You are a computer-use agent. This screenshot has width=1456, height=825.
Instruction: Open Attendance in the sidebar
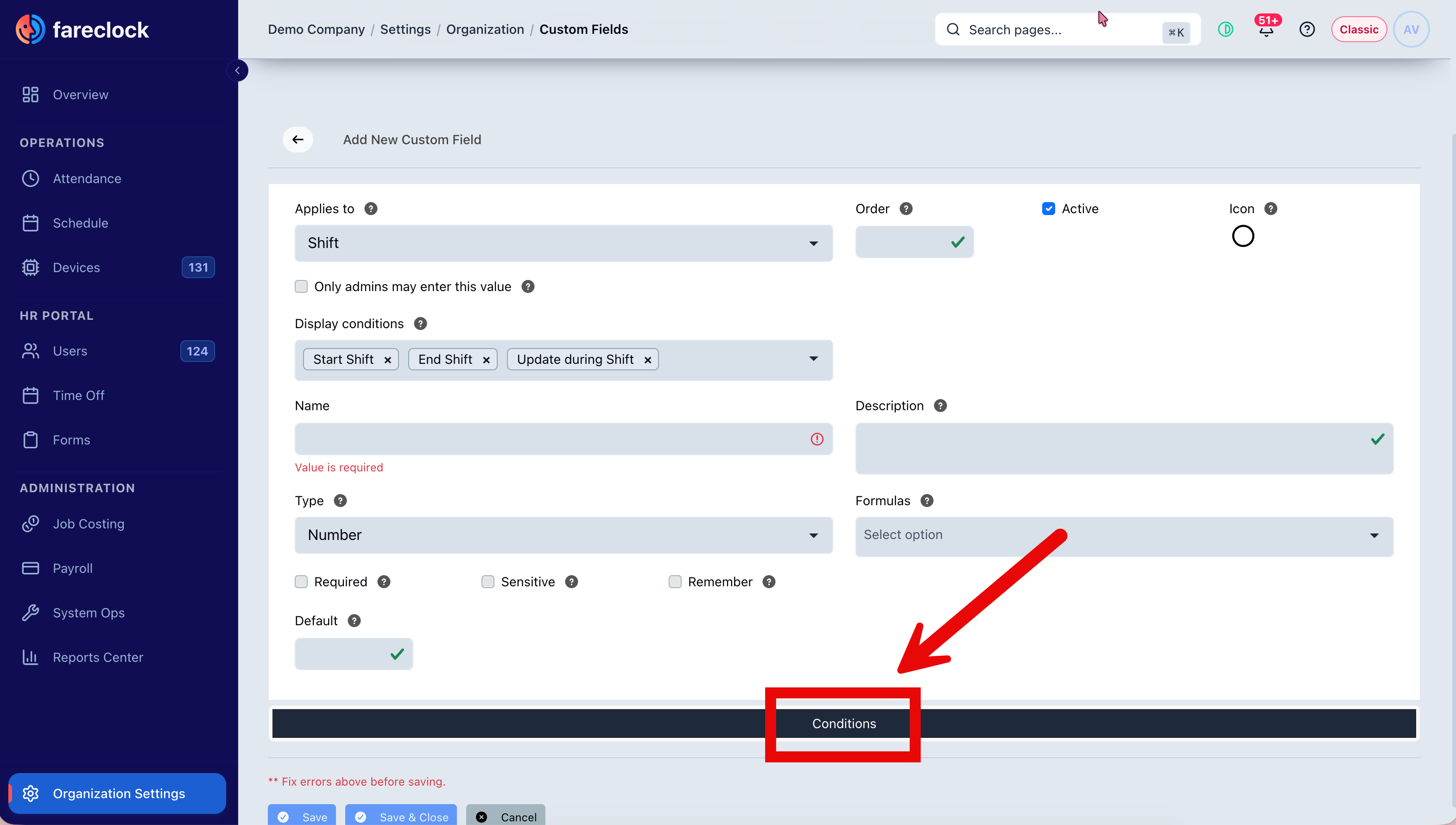click(87, 179)
